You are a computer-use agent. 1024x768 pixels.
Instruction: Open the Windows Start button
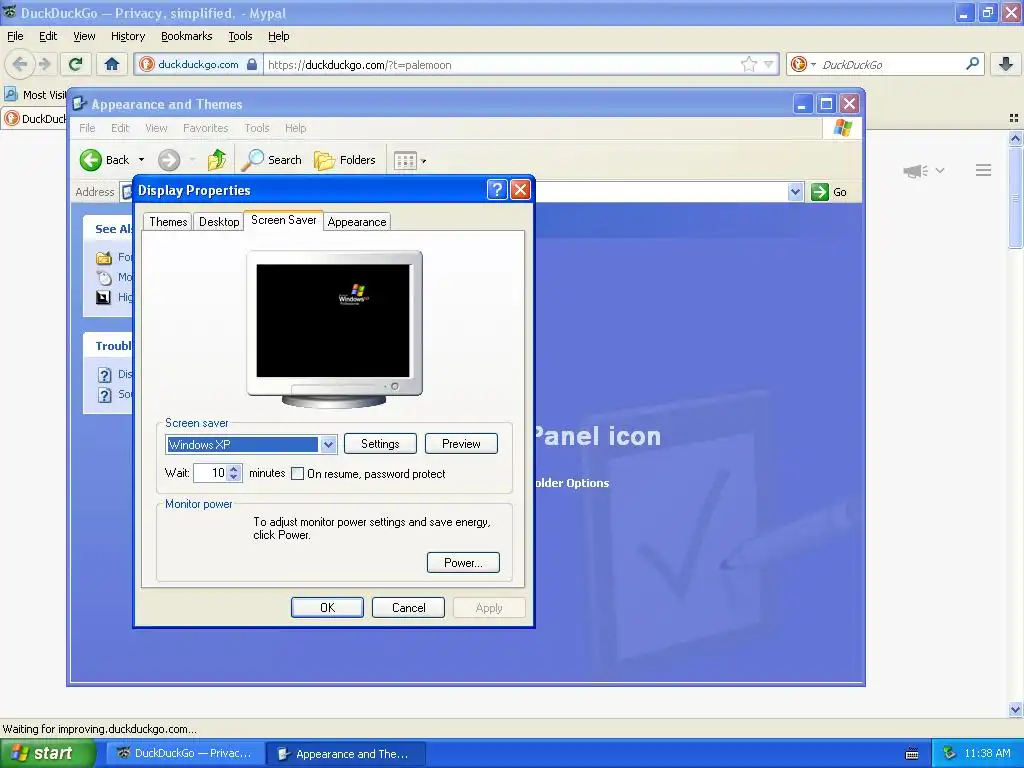tap(47, 753)
